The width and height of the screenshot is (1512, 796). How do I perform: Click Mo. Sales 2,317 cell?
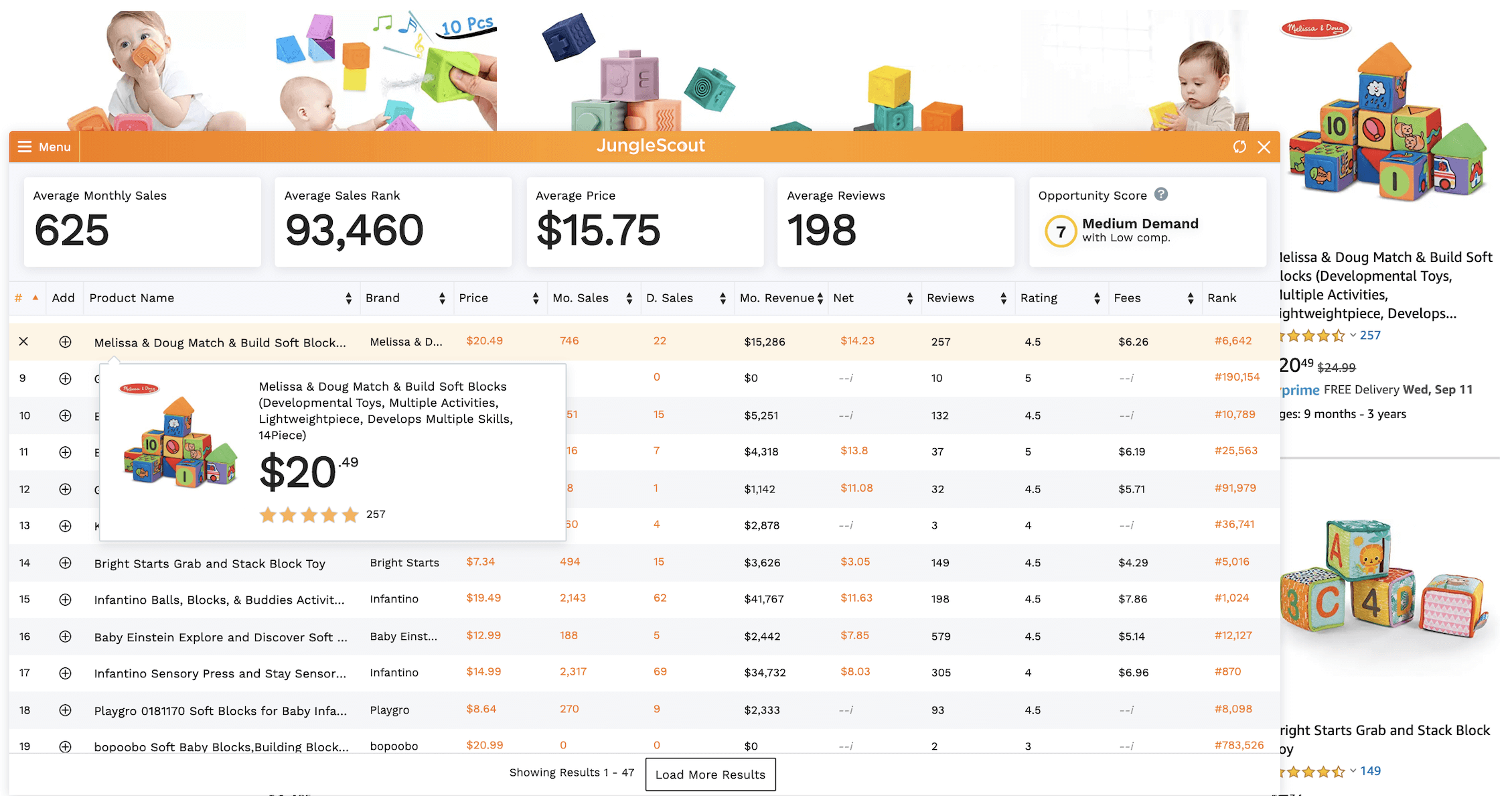point(573,671)
